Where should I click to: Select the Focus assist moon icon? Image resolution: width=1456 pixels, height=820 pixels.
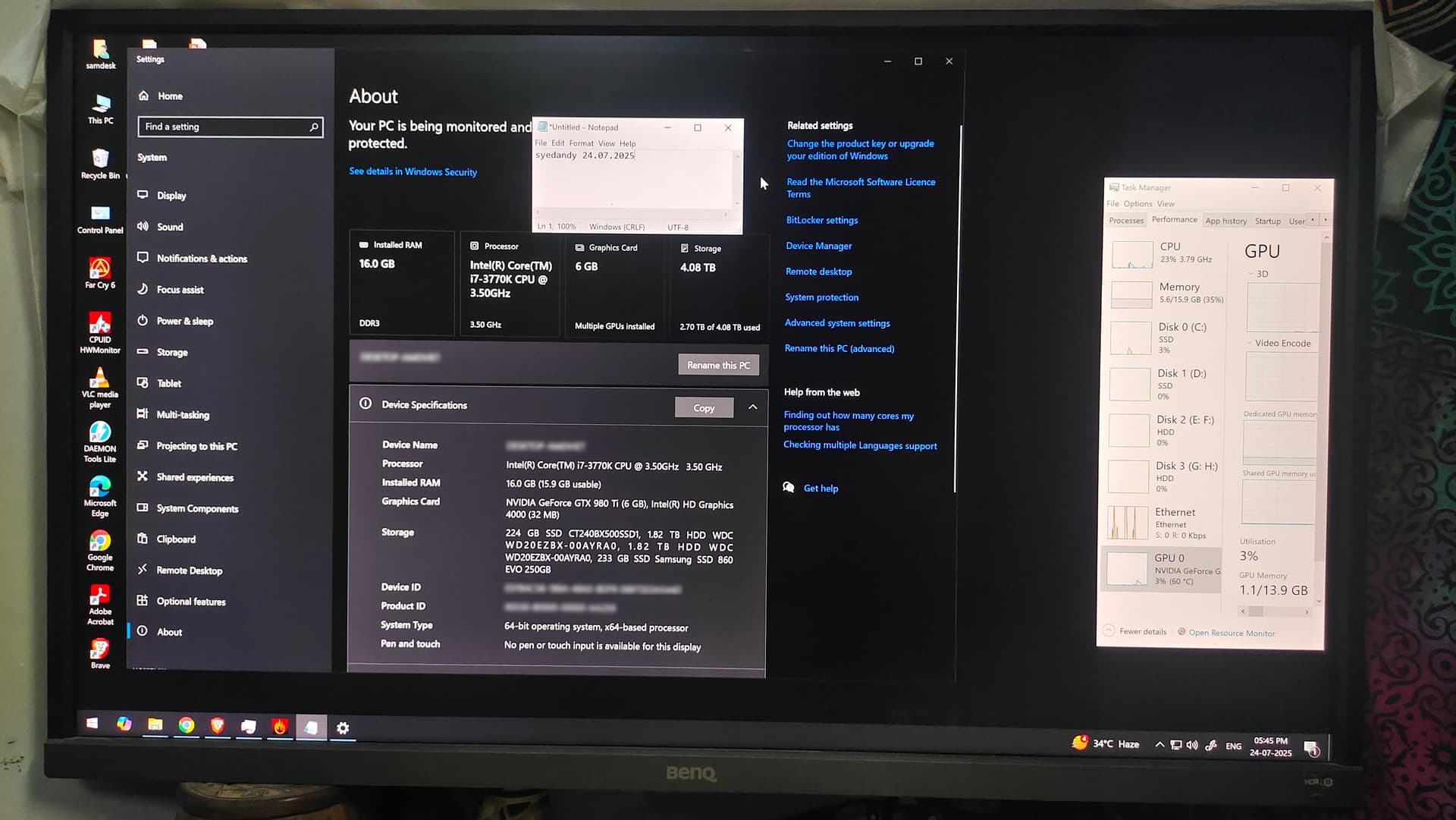(143, 289)
